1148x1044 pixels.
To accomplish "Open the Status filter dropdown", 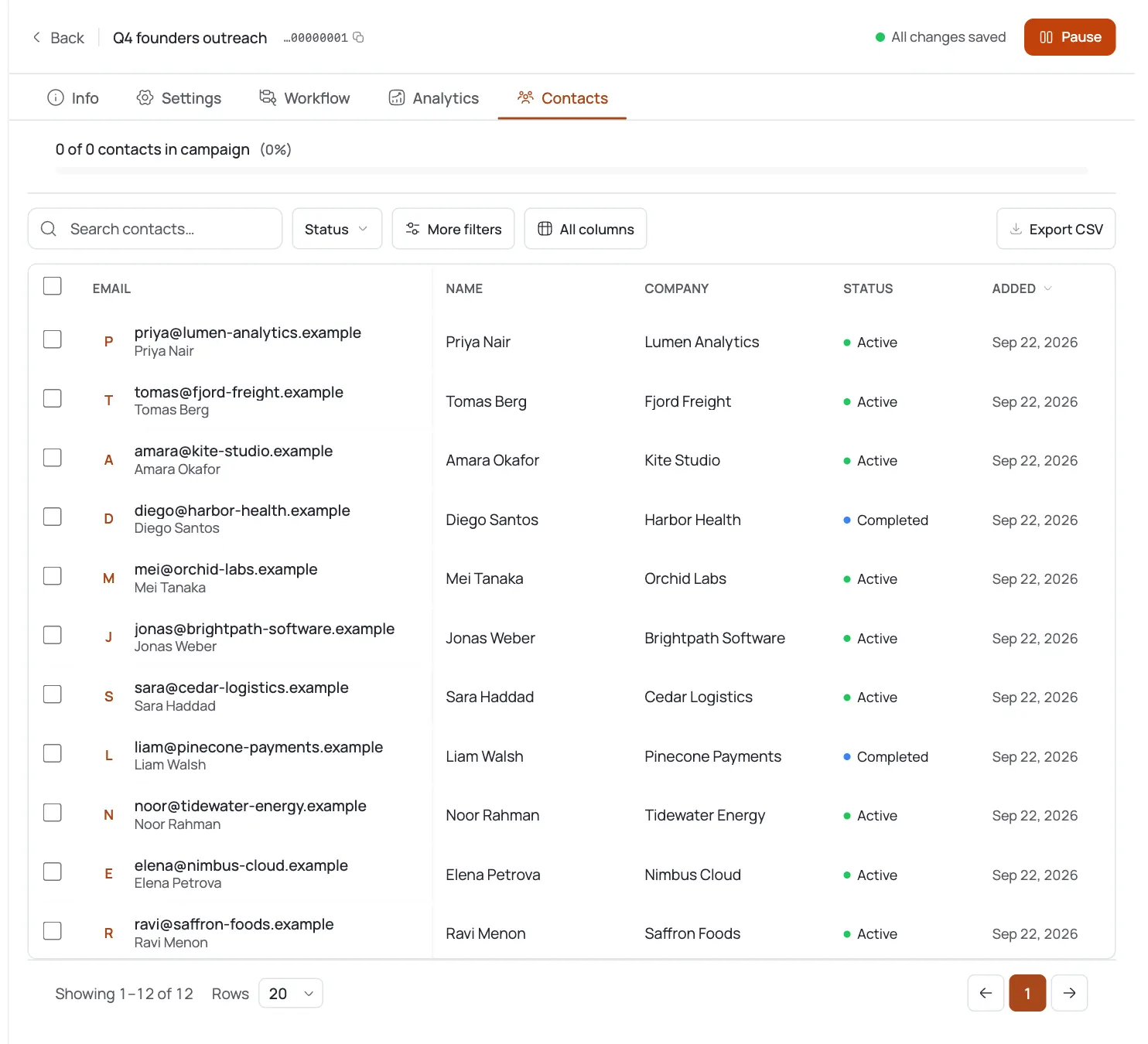I will (337, 229).
